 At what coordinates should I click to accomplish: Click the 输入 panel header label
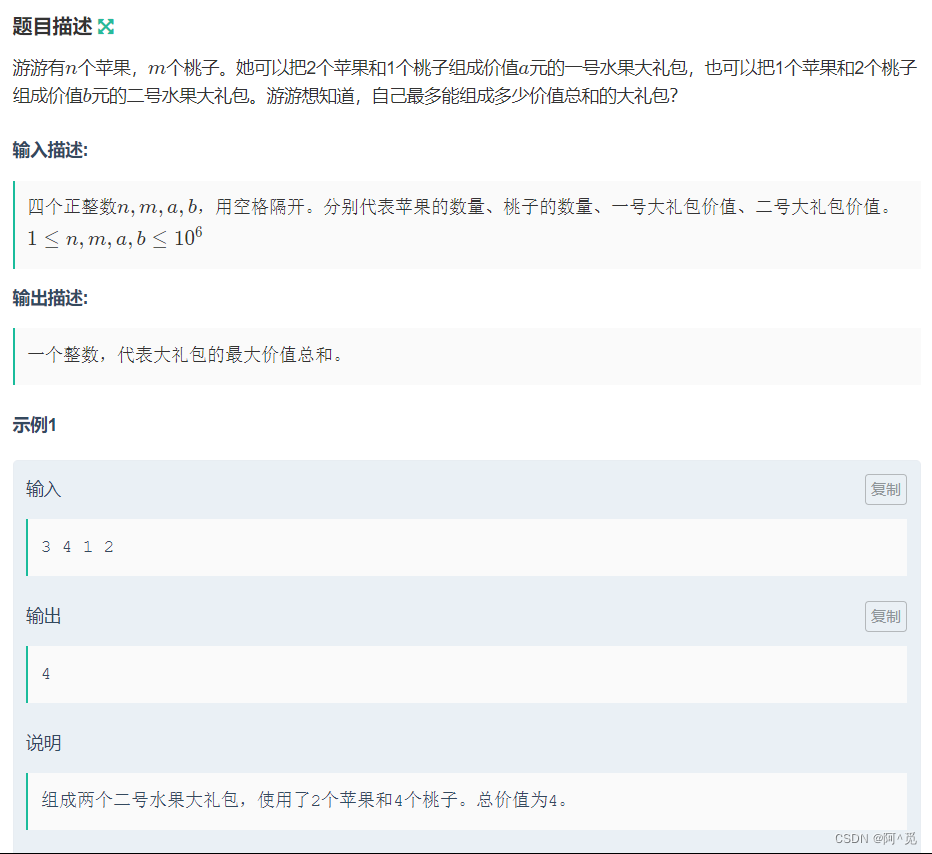(43, 489)
